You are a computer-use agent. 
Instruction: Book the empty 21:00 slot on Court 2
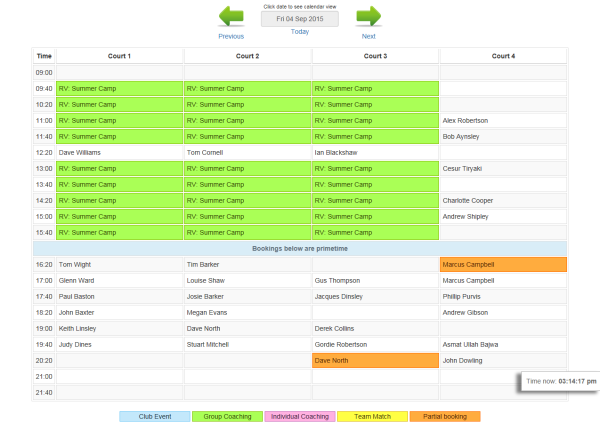pyautogui.click(x=247, y=377)
